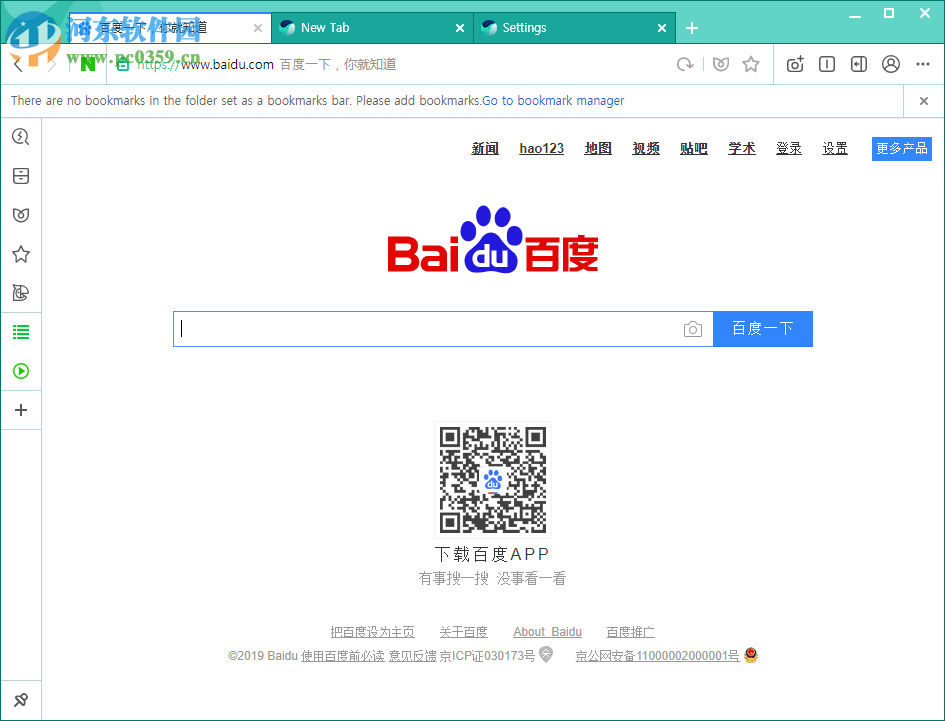The image size is (945, 721).
Task: Click the pin icon at sidebar bottom
Action: point(21,700)
